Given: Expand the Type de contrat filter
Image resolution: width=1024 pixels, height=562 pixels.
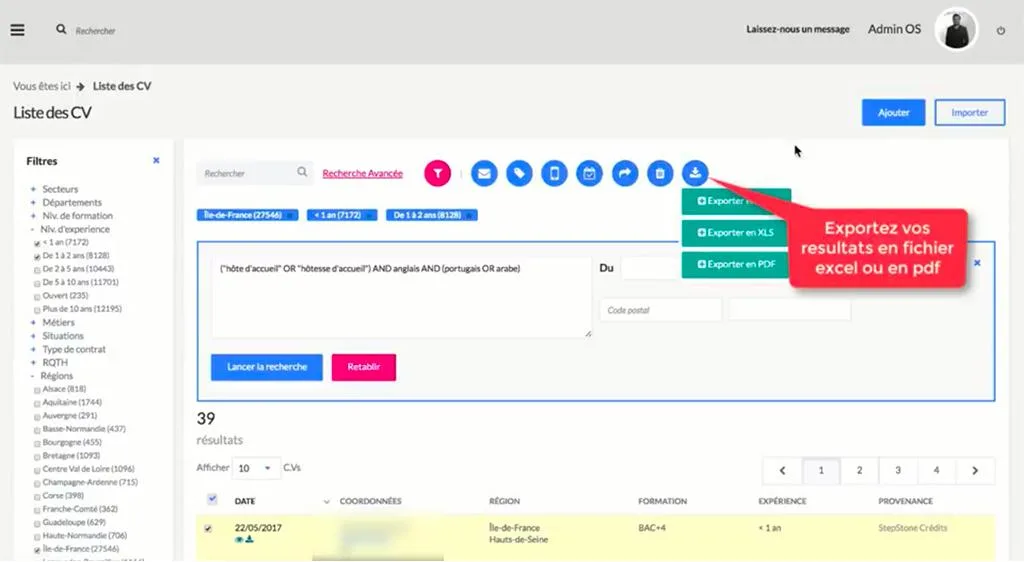Looking at the screenshot, I should pos(33,349).
